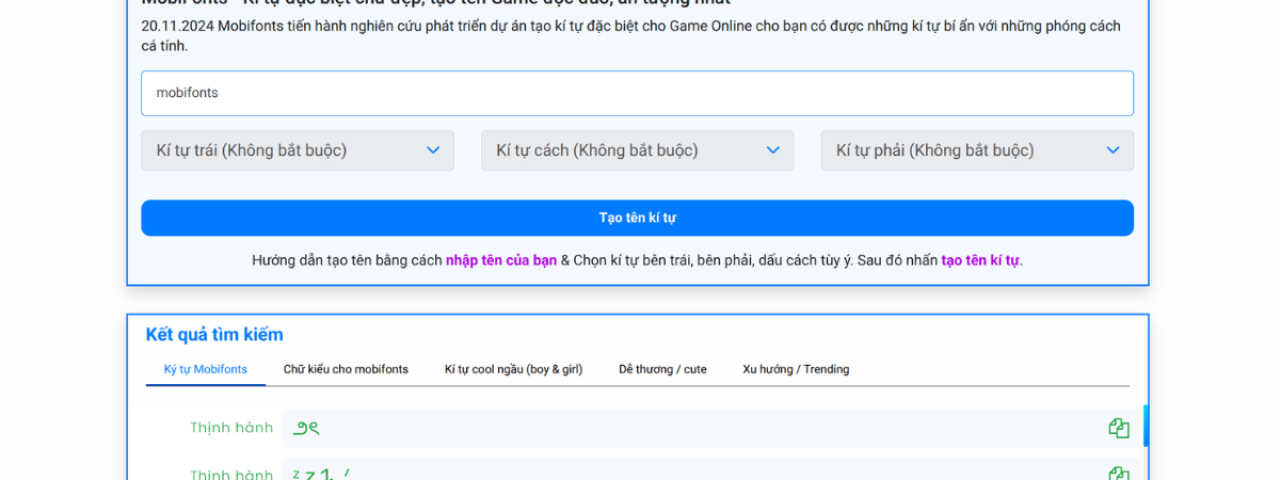Copy the first Thịnh hành result
This screenshot has width=1280, height=480.
click(1118, 428)
